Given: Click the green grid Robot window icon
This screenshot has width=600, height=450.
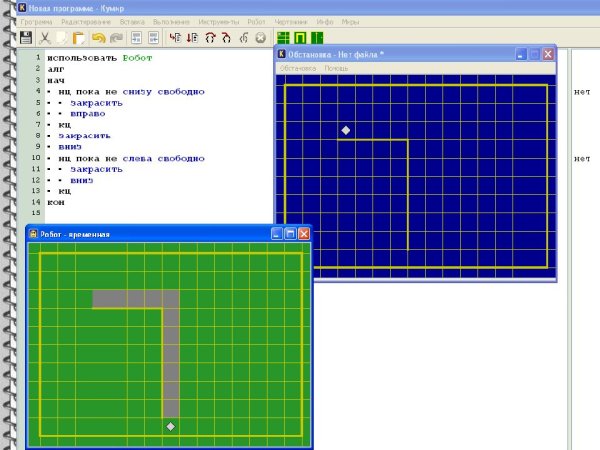Looking at the screenshot, I should click(x=283, y=37).
